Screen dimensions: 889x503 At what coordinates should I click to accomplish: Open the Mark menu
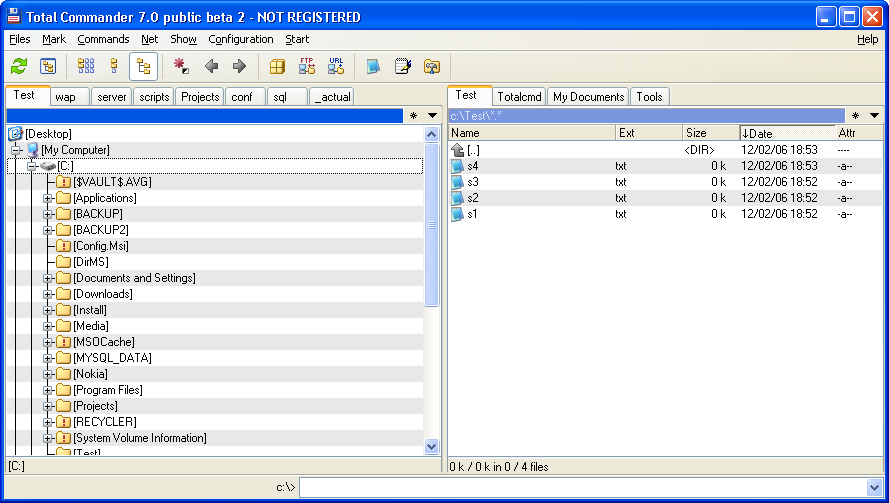point(54,39)
